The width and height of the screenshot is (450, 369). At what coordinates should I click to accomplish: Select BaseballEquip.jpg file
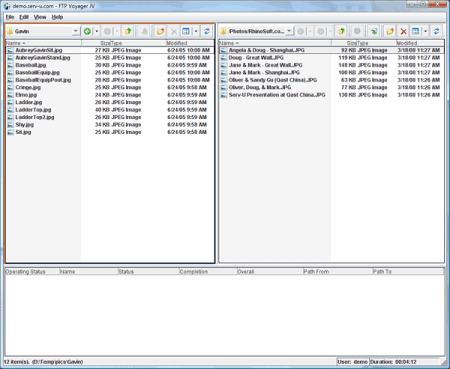(37, 72)
